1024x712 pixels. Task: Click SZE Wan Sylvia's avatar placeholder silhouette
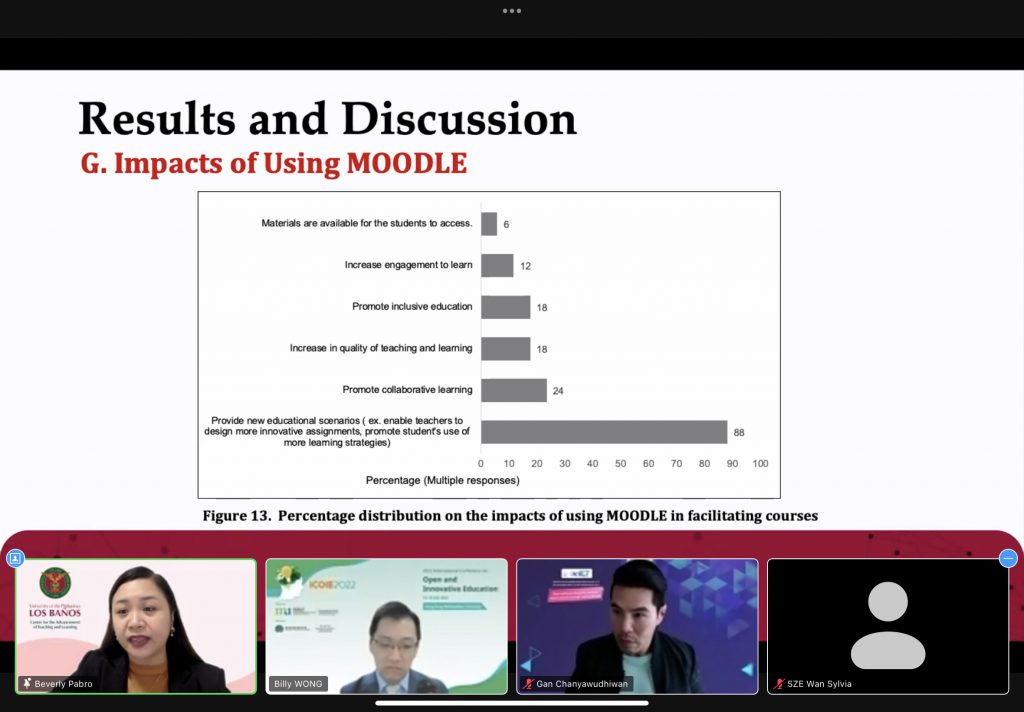888,625
